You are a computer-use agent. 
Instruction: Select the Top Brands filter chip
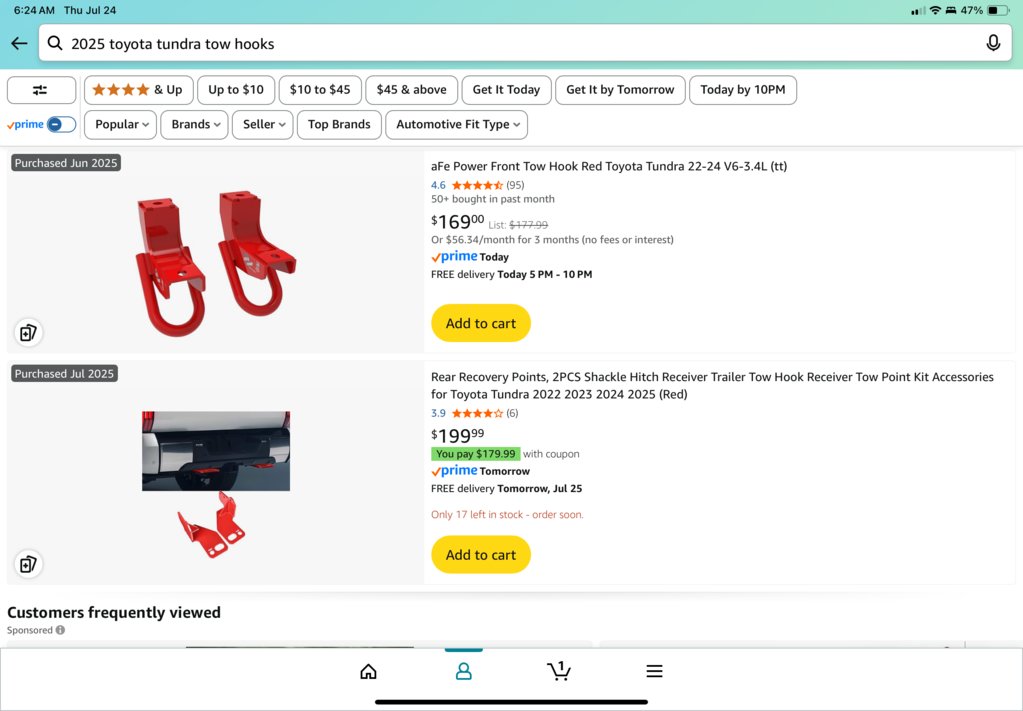point(339,125)
